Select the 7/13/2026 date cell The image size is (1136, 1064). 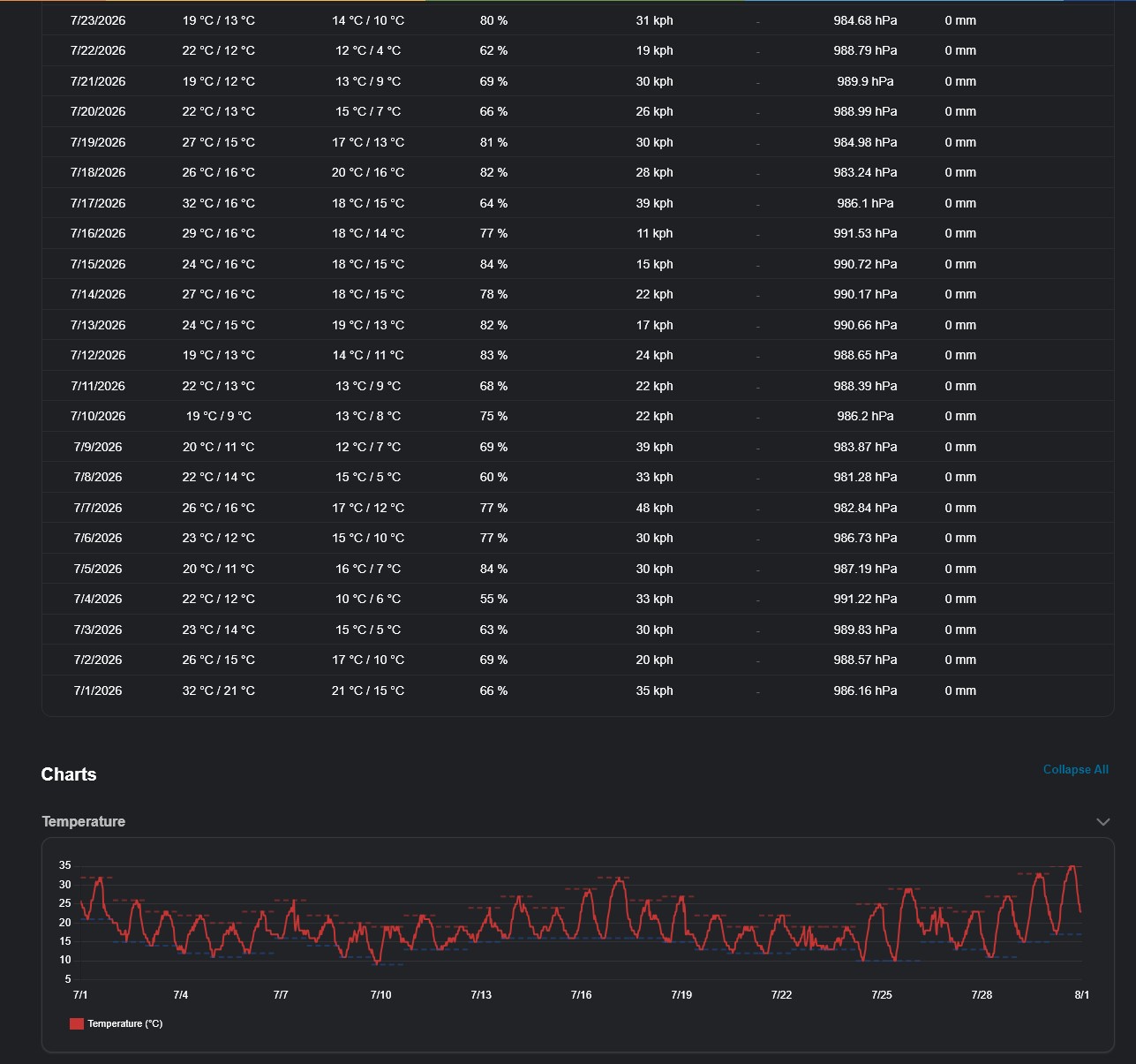[98, 325]
